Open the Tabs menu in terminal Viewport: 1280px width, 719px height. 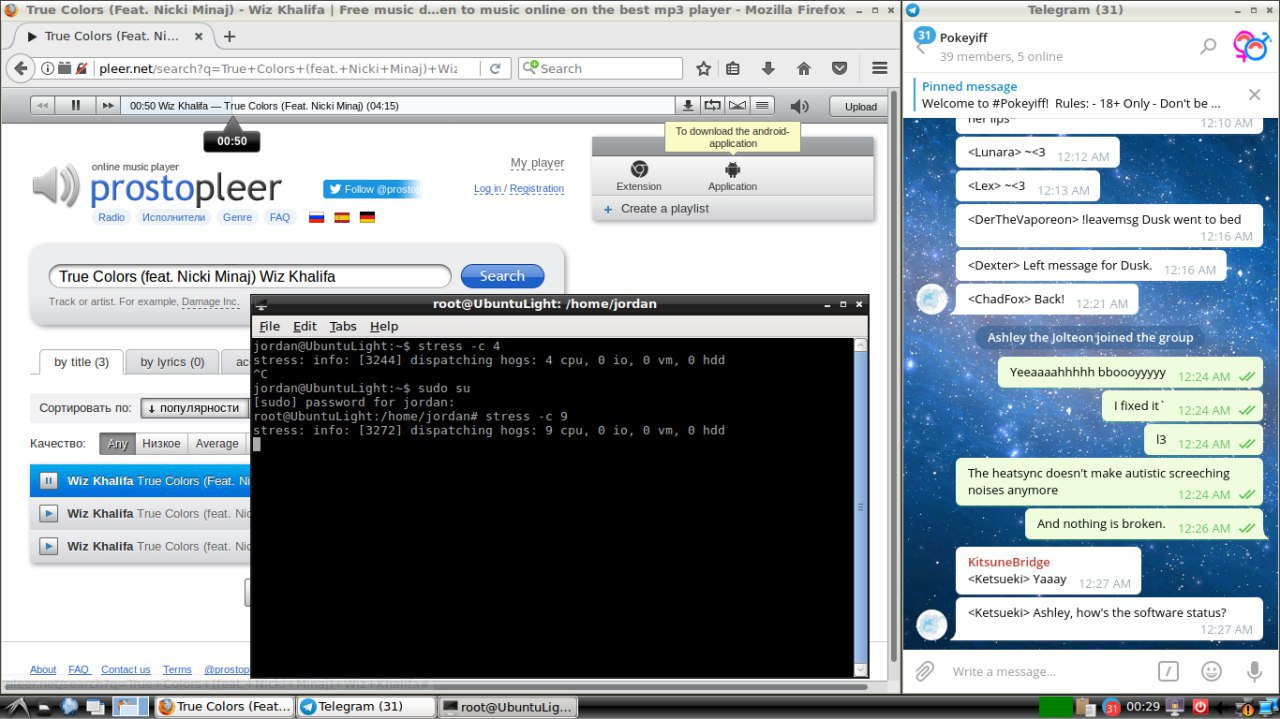coord(342,326)
